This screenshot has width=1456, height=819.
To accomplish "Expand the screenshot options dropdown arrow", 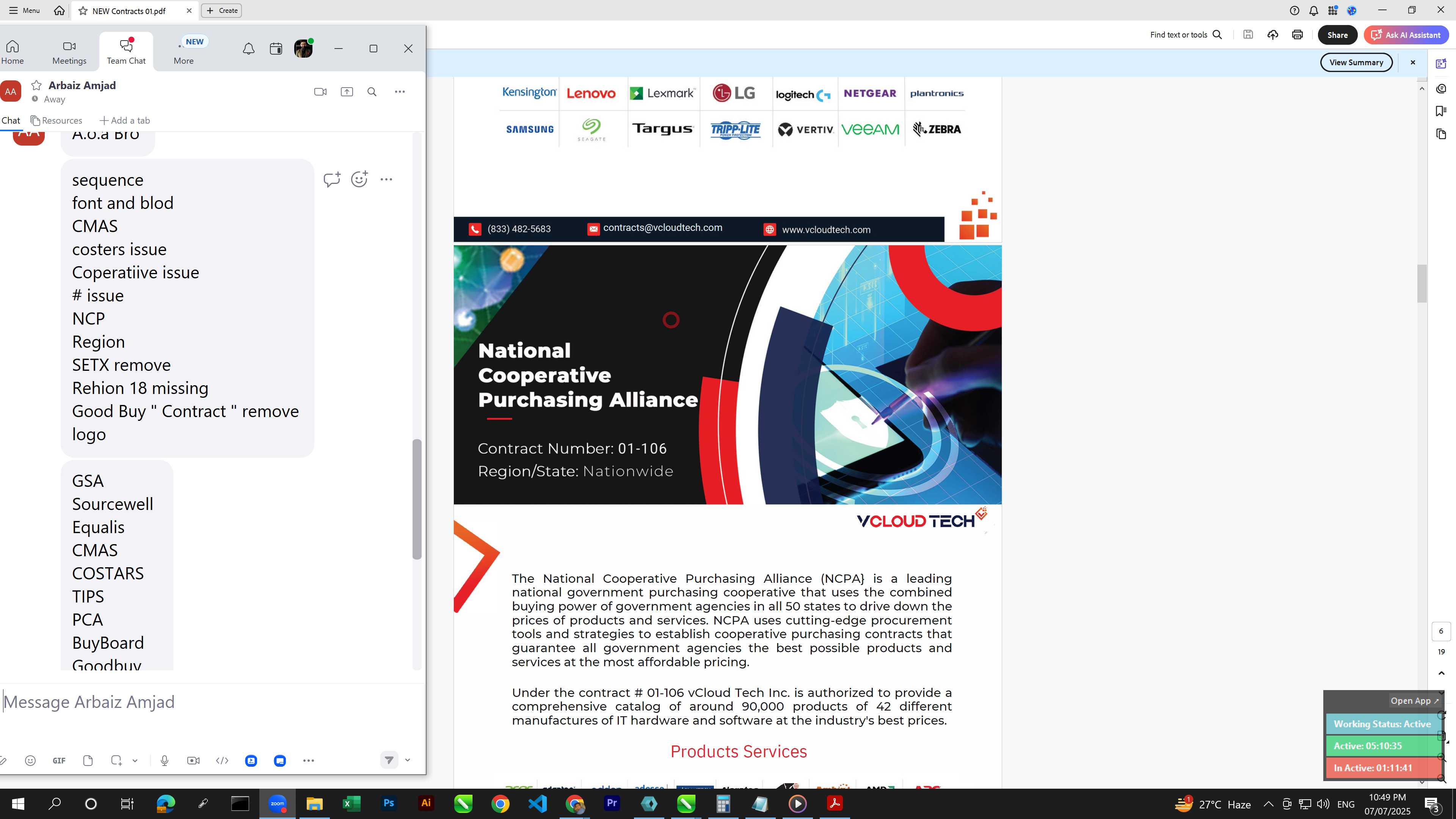I will point(135,761).
